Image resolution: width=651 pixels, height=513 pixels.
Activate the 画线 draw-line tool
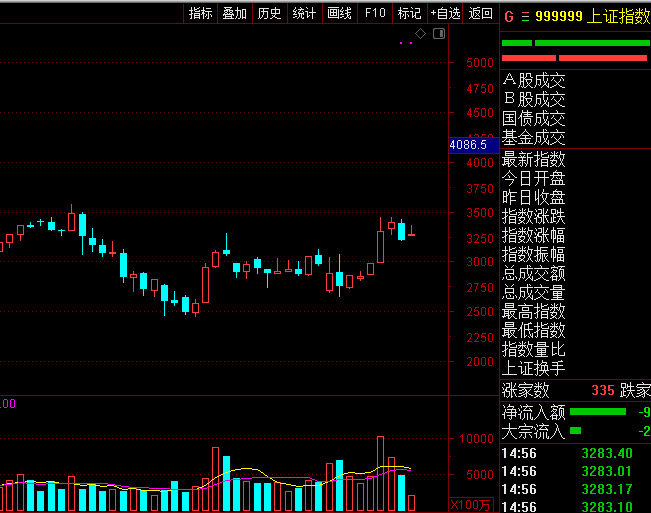pyautogui.click(x=339, y=13)
